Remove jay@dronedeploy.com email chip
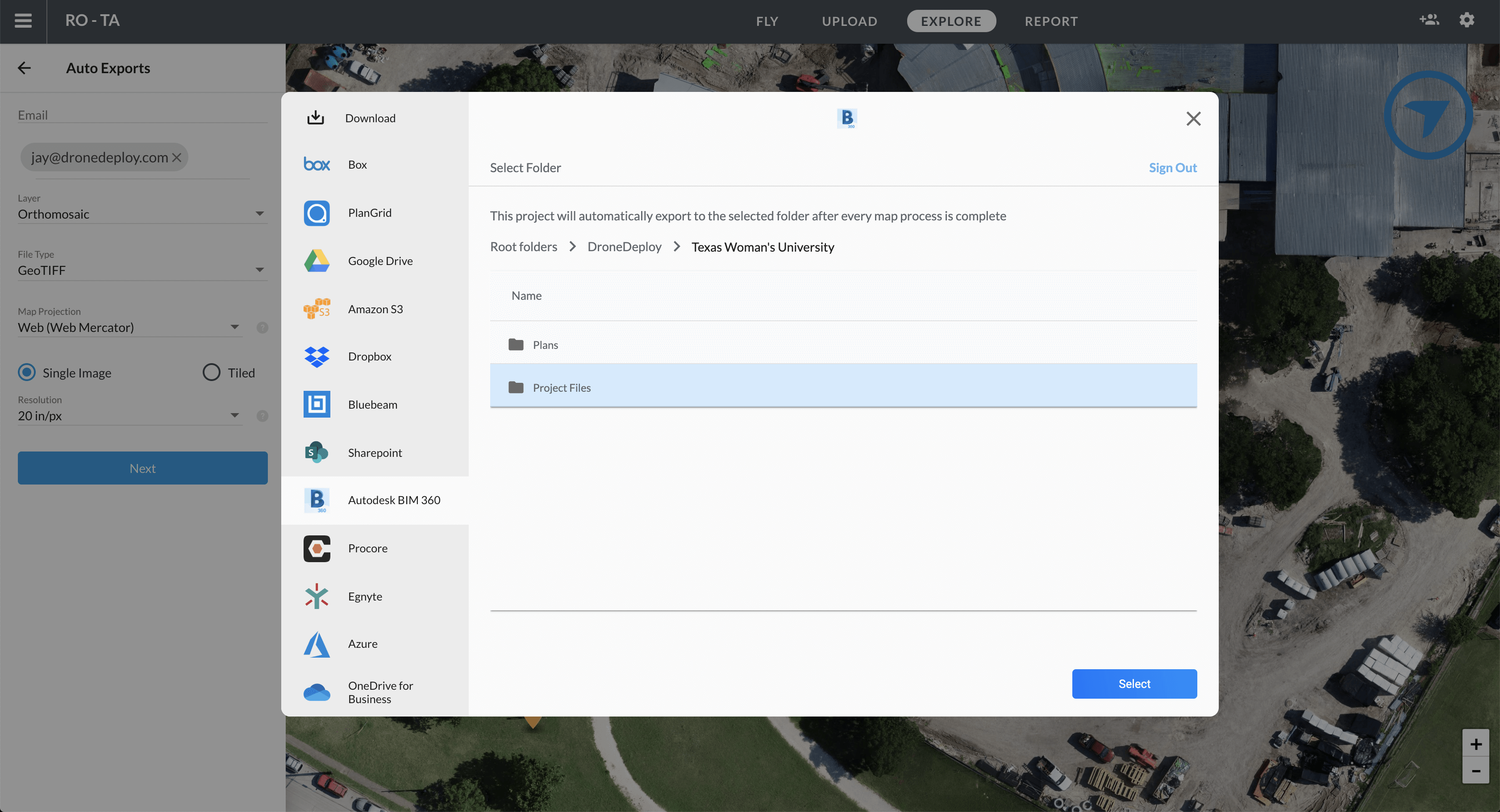Screen dimensions: 1500x812 click(x=177, y=157)
